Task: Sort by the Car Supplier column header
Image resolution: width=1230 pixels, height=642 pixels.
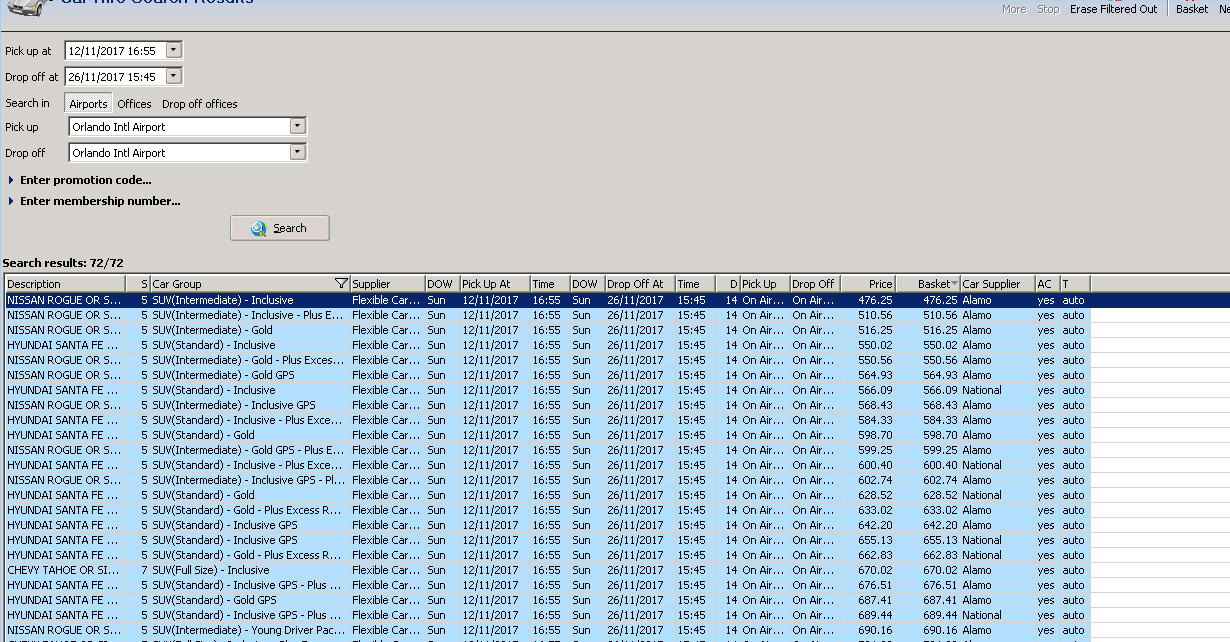Action: [x=997, y=284]
